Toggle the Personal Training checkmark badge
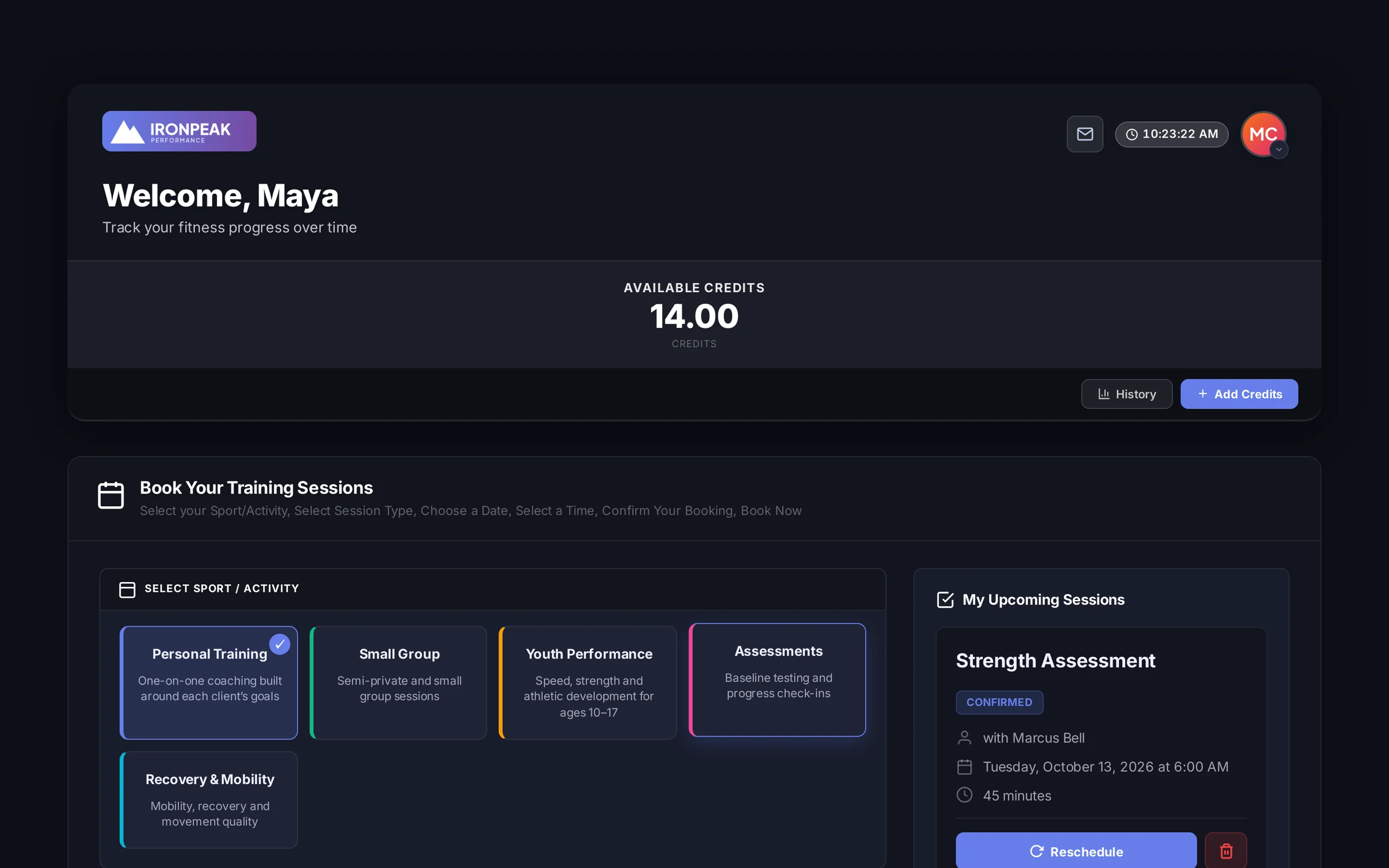1389x868 pixels. pyautogui.click(x=280, y=644)
